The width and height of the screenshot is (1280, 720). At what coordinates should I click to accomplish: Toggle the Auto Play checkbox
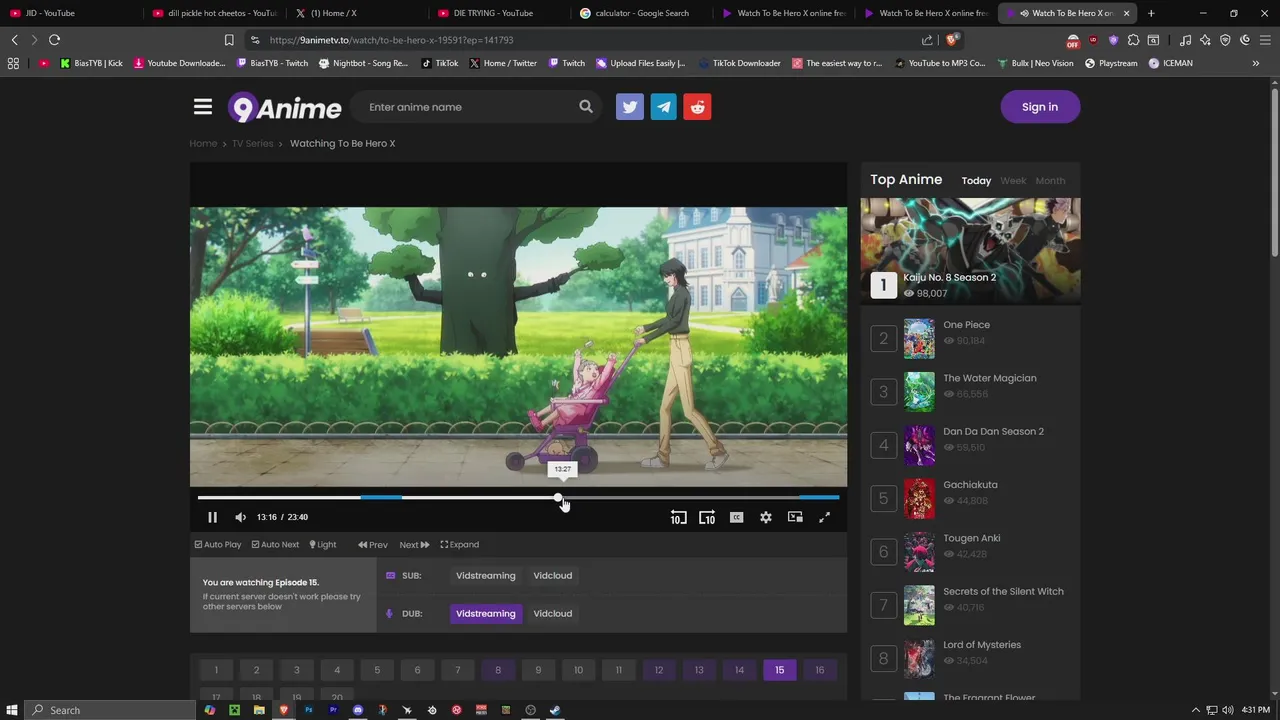pos(218,545)
